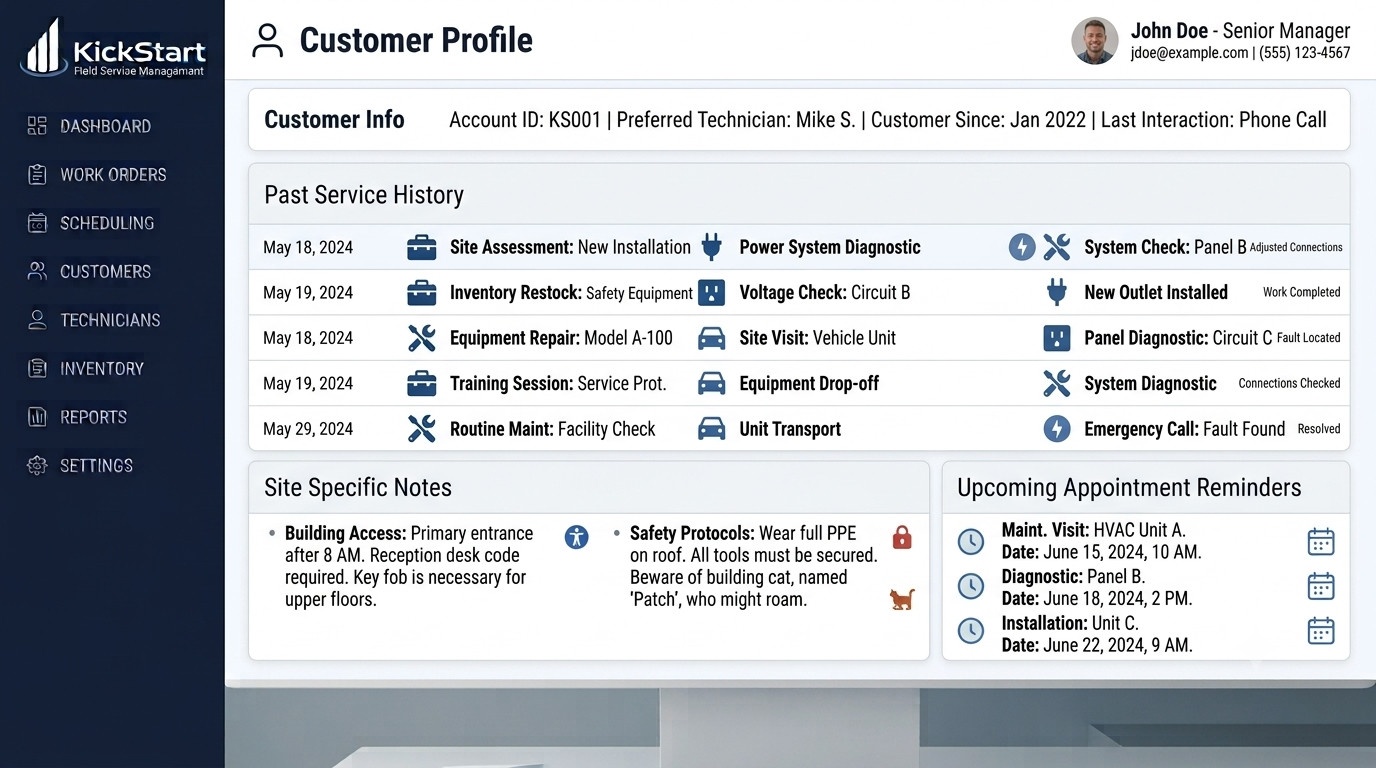1376x768 pixels.
Task: Select 'Site Assessment: New Installation' entry
Action: 570,247
